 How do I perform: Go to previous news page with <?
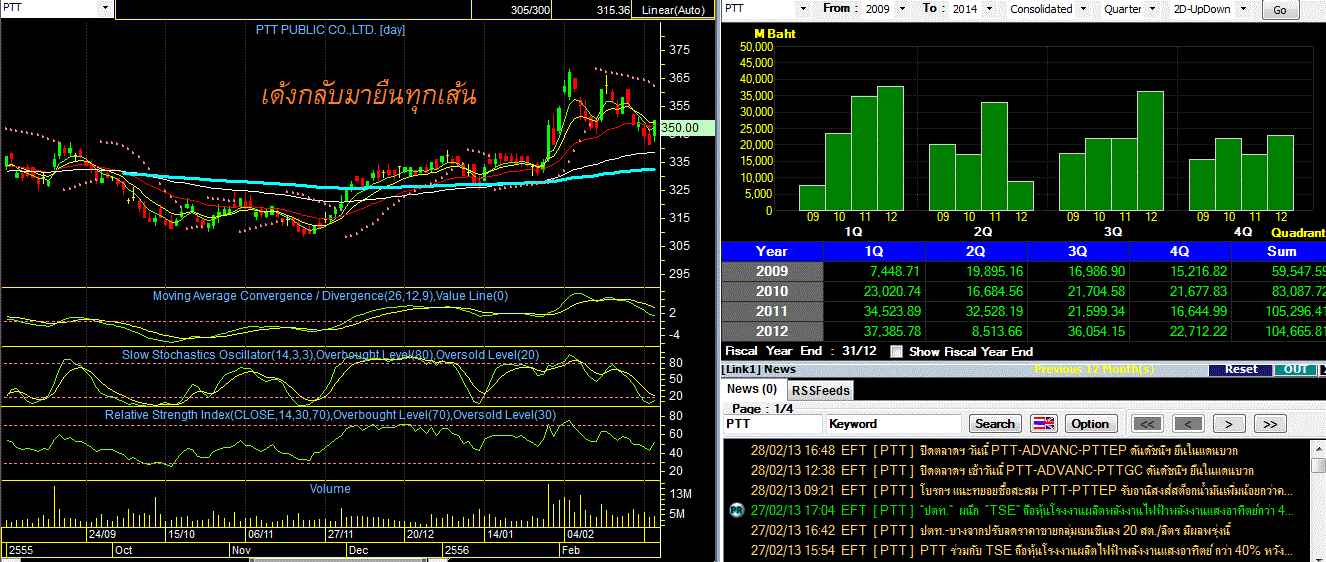click(1188, 423)
